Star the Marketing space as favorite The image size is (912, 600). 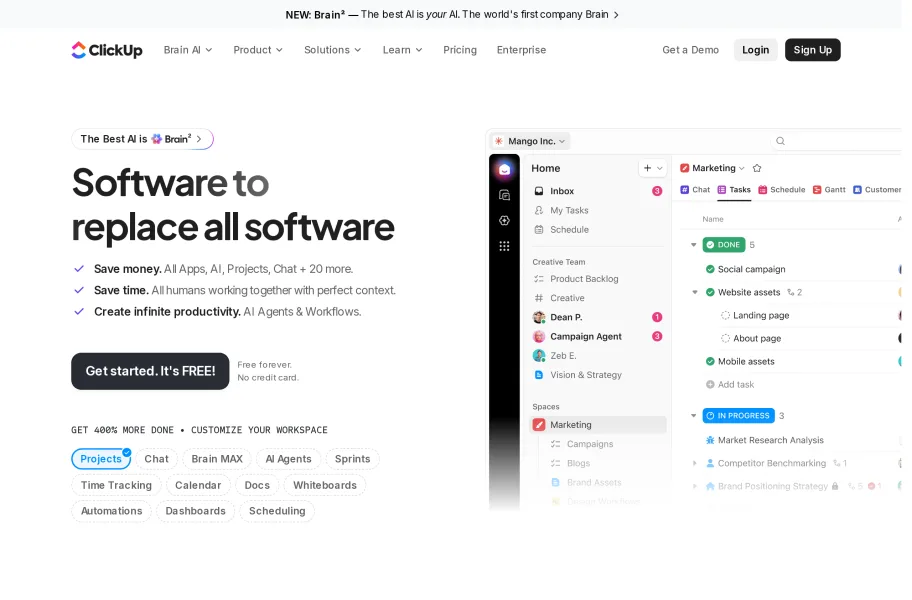(757, 168)
